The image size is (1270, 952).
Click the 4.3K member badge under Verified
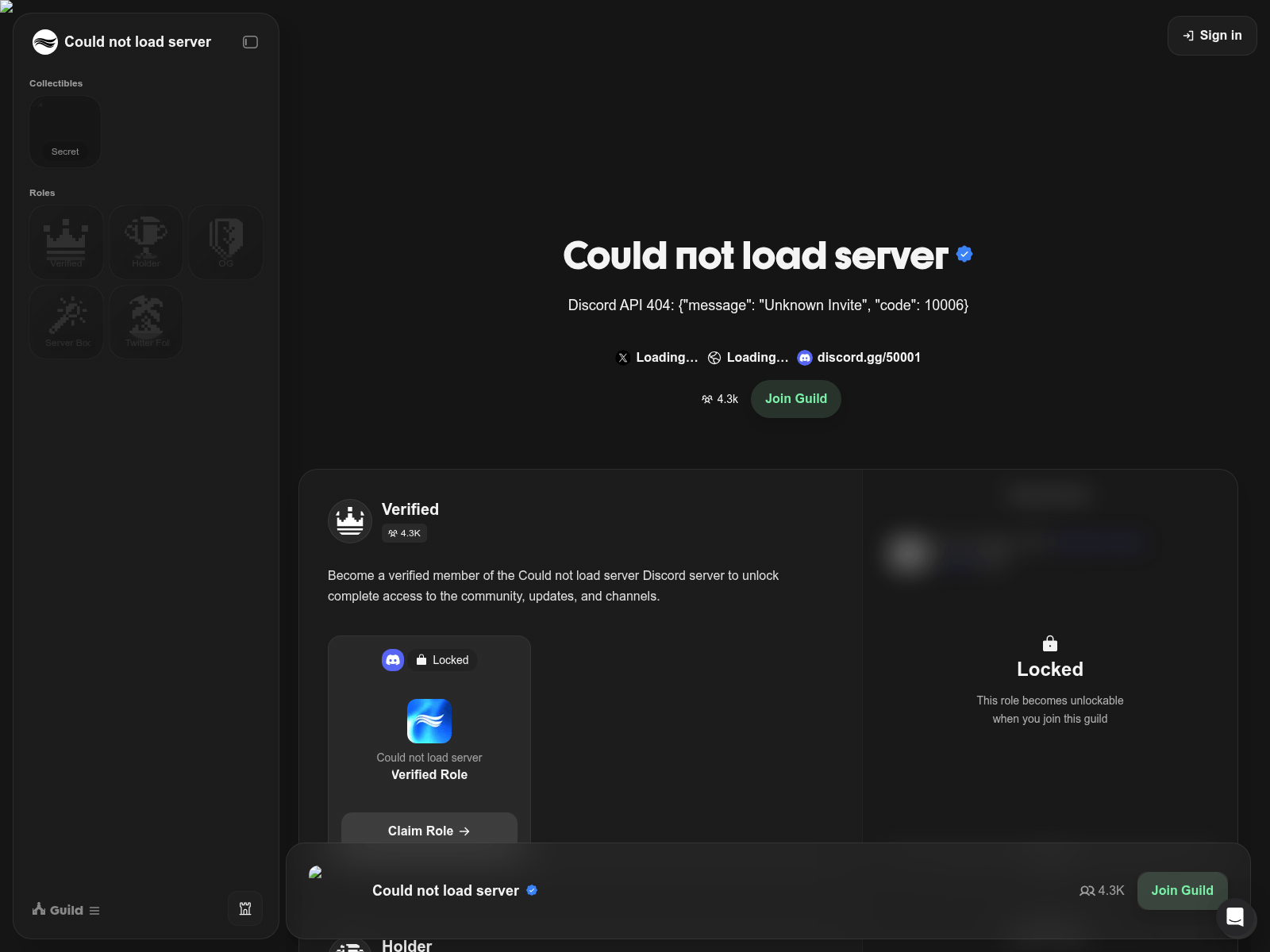click(x=404, y=533)
